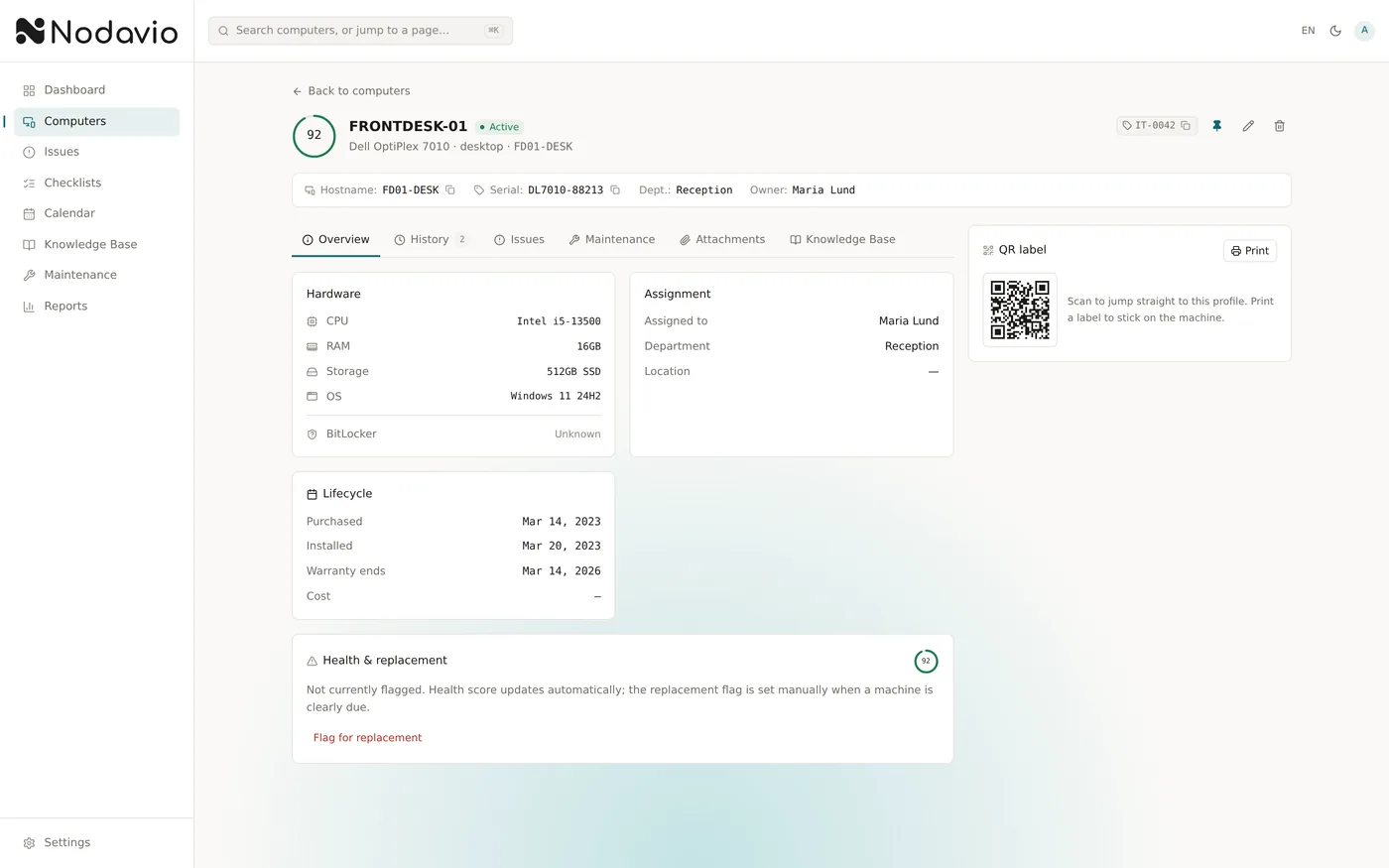This screenshot has height=868, width=1389.
Task: Switch to the History tab
Action: click(x=431, y=240)
